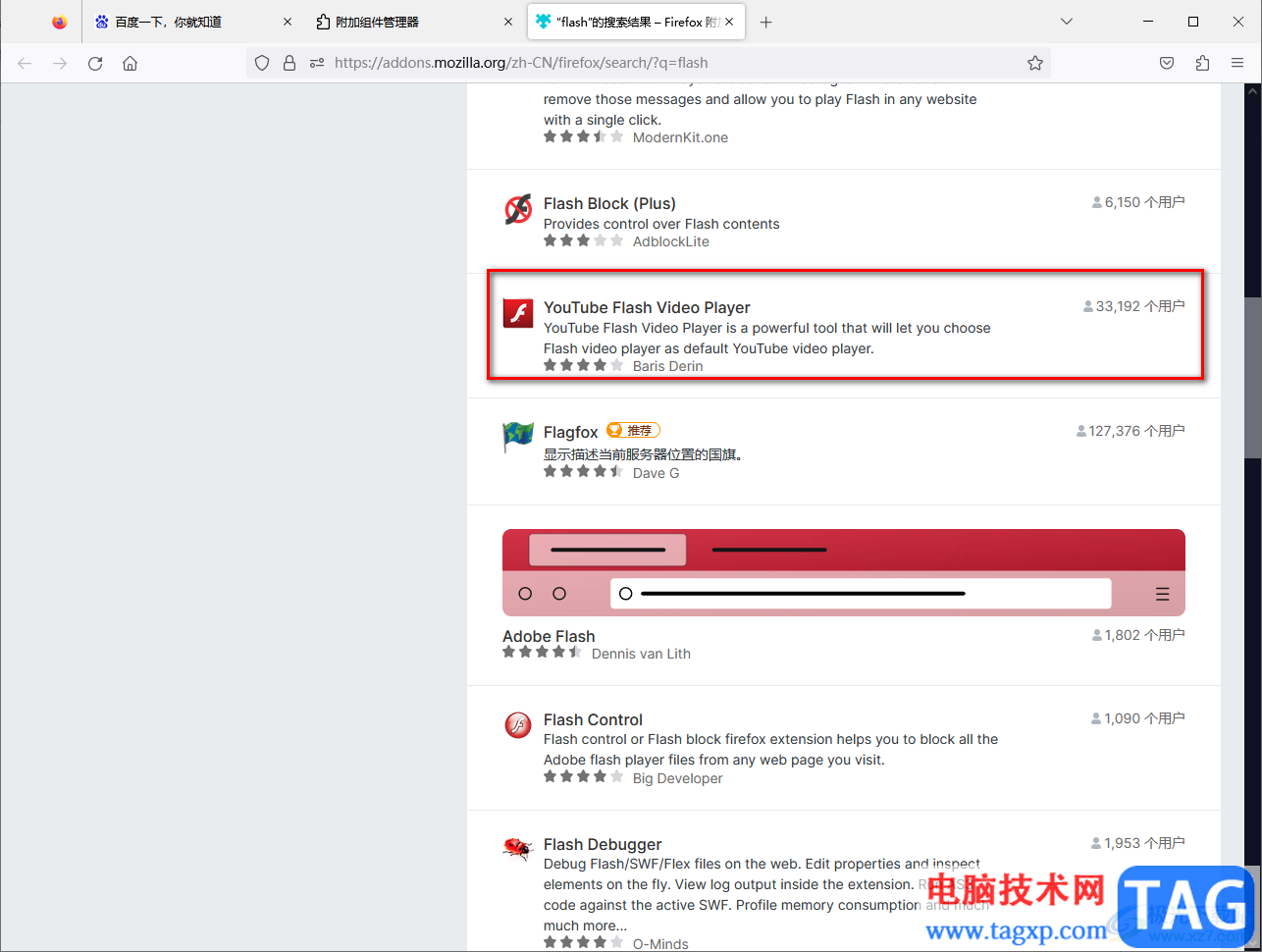
Task: Open the Save to Pocket button
Action: [x=1167, y=63]
